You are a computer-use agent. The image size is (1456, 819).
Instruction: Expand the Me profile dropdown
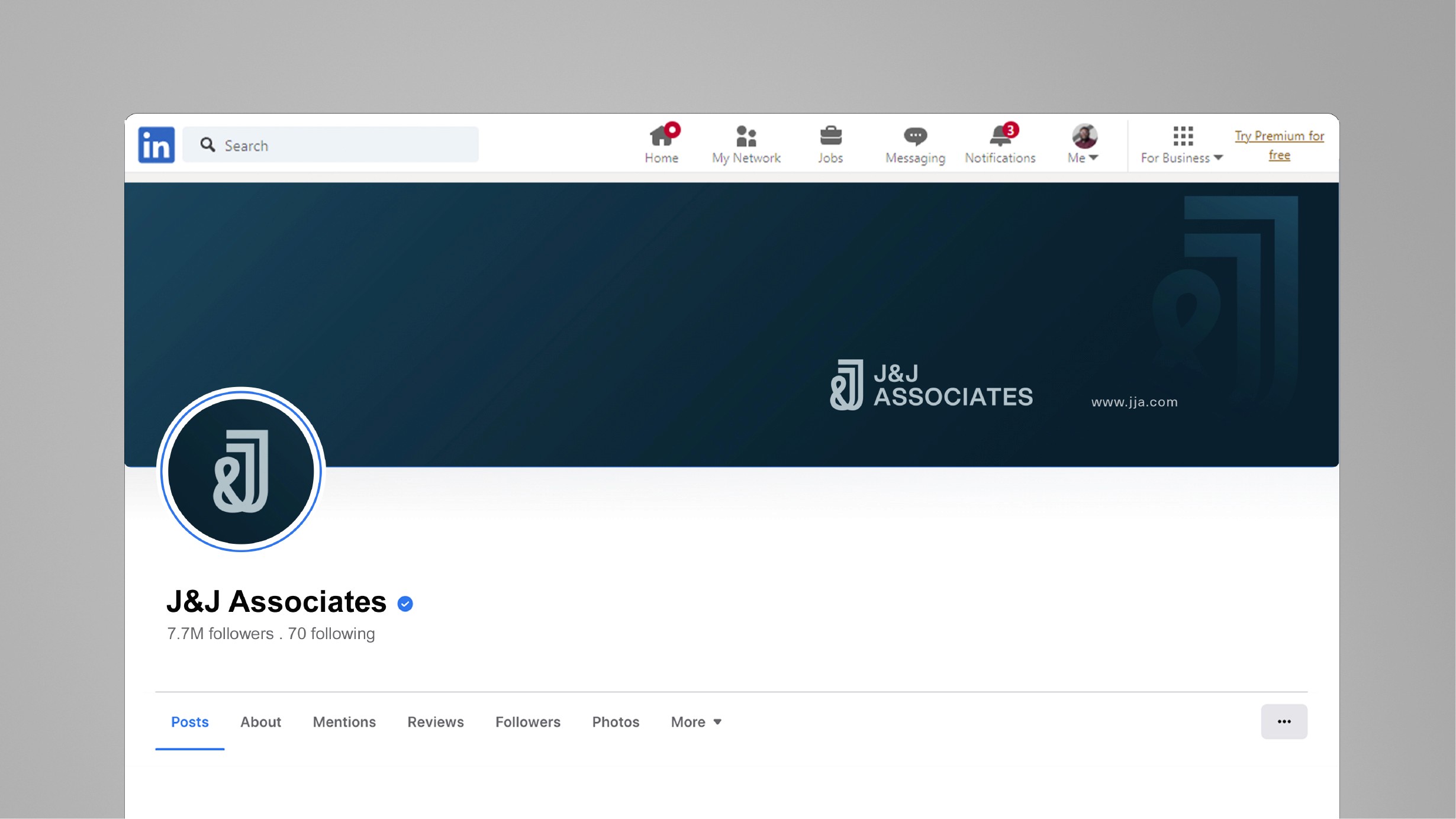tap(1084, 144)
